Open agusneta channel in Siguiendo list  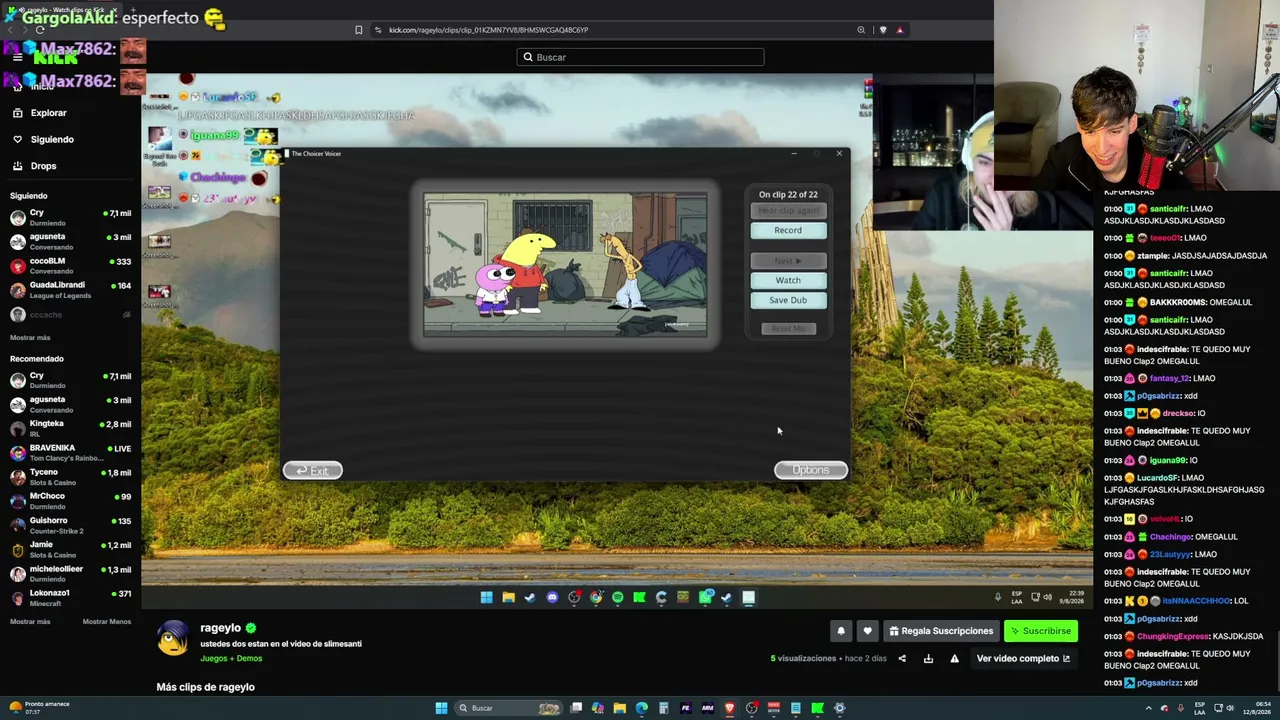(x=70, y=241)
